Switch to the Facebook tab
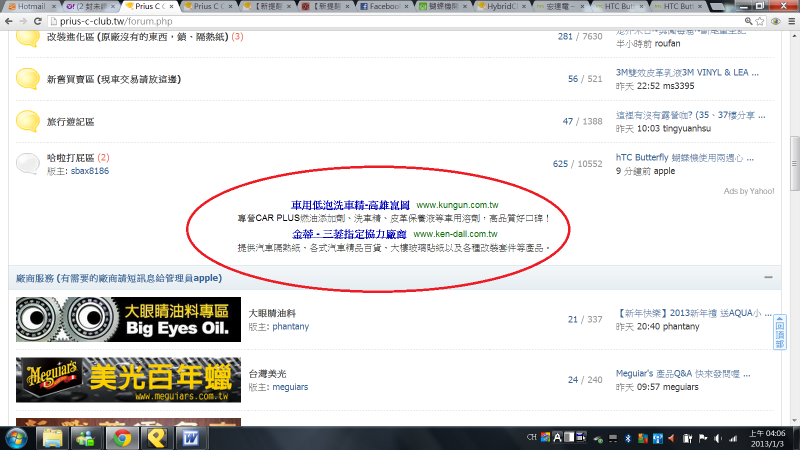The width and height of the screenshot is (800, 450). [384, 6]
